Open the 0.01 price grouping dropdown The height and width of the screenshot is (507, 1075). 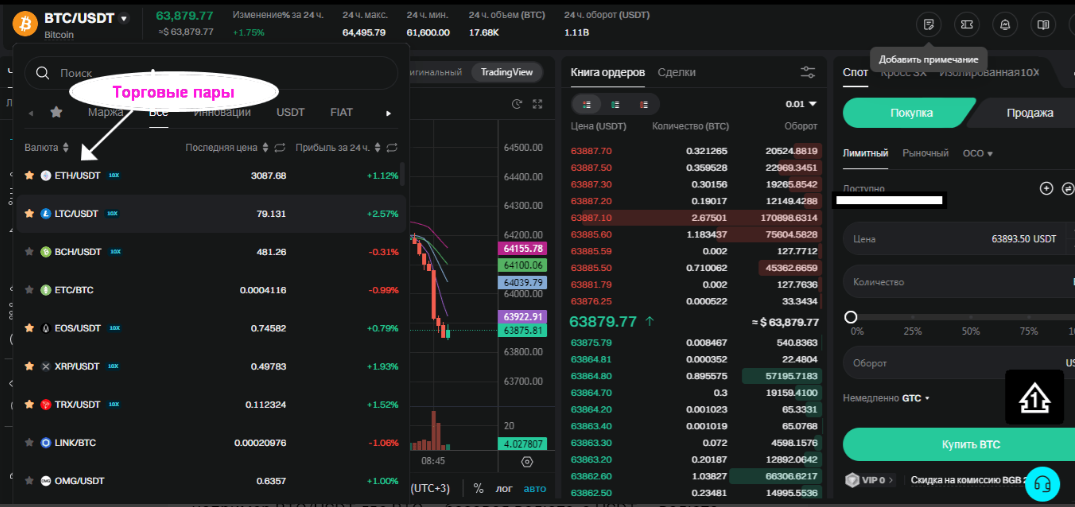(801, 104)
